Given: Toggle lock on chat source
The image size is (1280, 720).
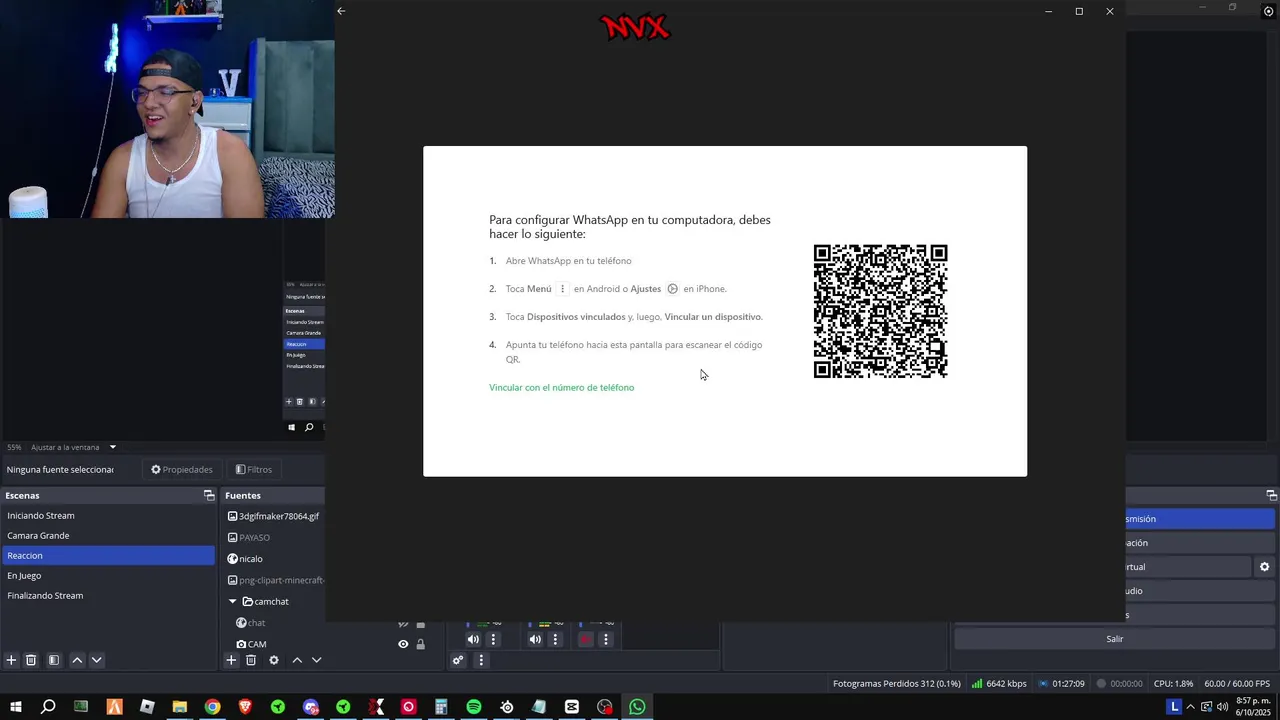Looking at the screenshot, I should 420,624.
